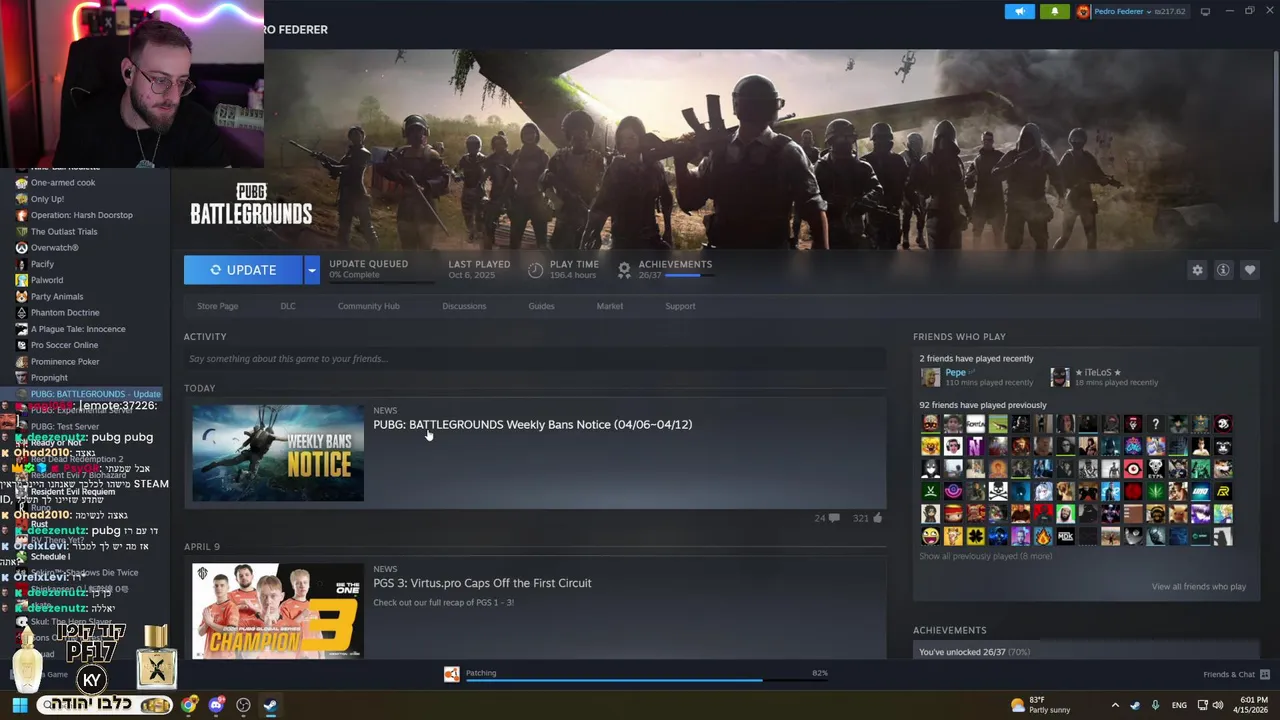Open weather widget showing 83°F
Viewport: 1280px width, 720px height.
pyautogui.click(x=1040, y=705)
